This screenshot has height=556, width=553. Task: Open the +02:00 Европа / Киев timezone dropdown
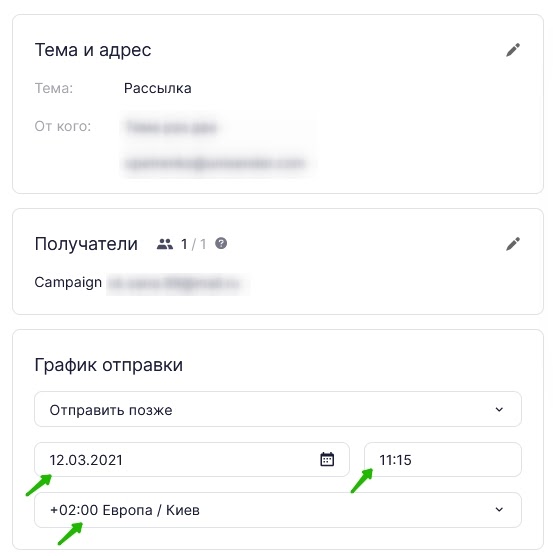pyautogui.click(x=278, y=510)
